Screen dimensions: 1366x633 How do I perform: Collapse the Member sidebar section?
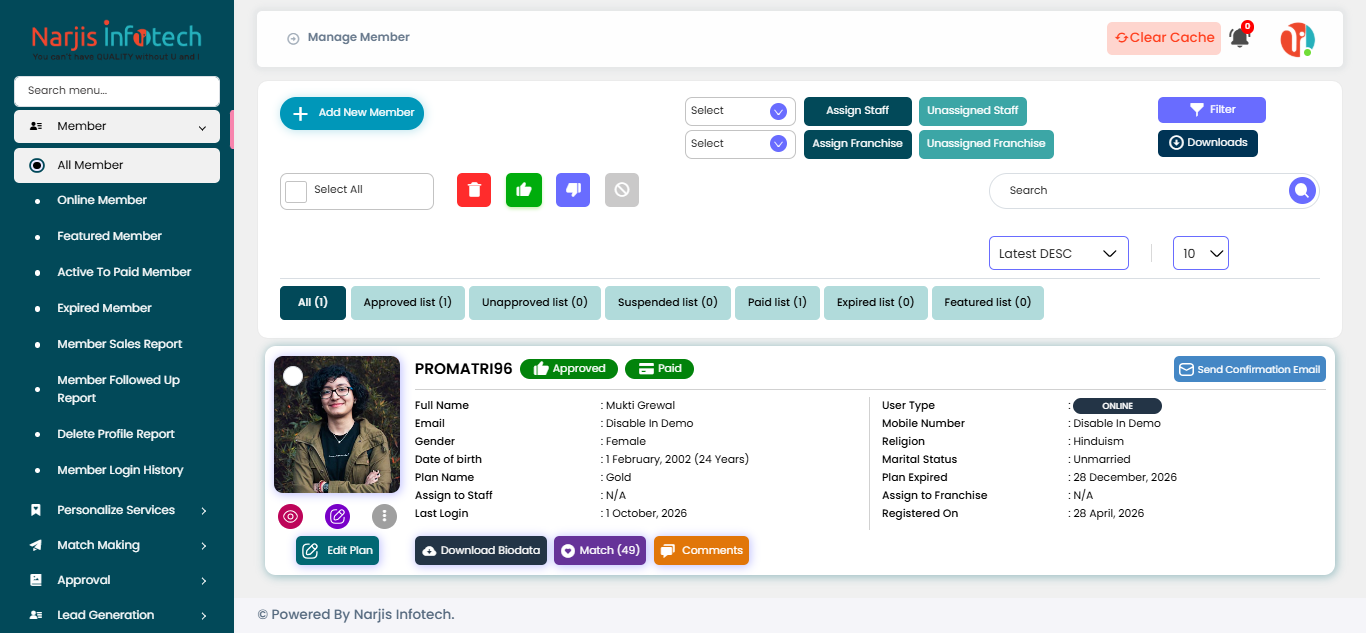[x=117, y=127]
